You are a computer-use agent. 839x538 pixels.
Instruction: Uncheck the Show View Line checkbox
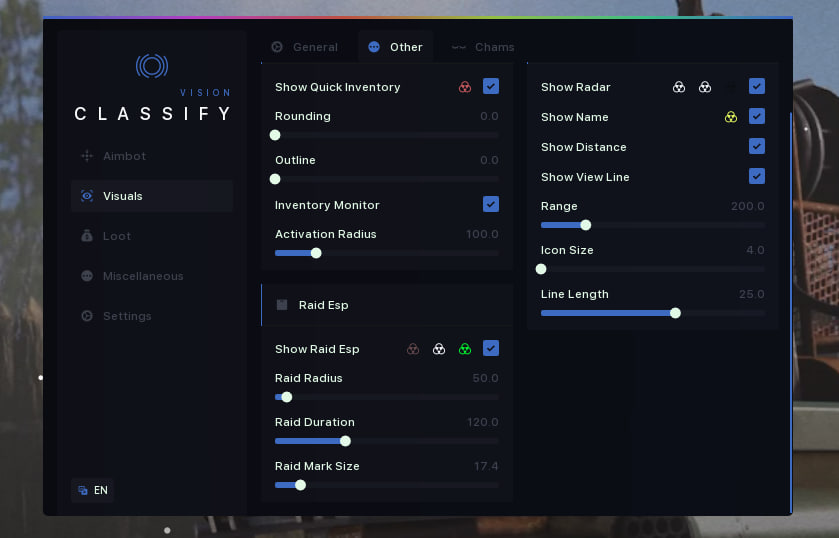(x=757, y=176)
